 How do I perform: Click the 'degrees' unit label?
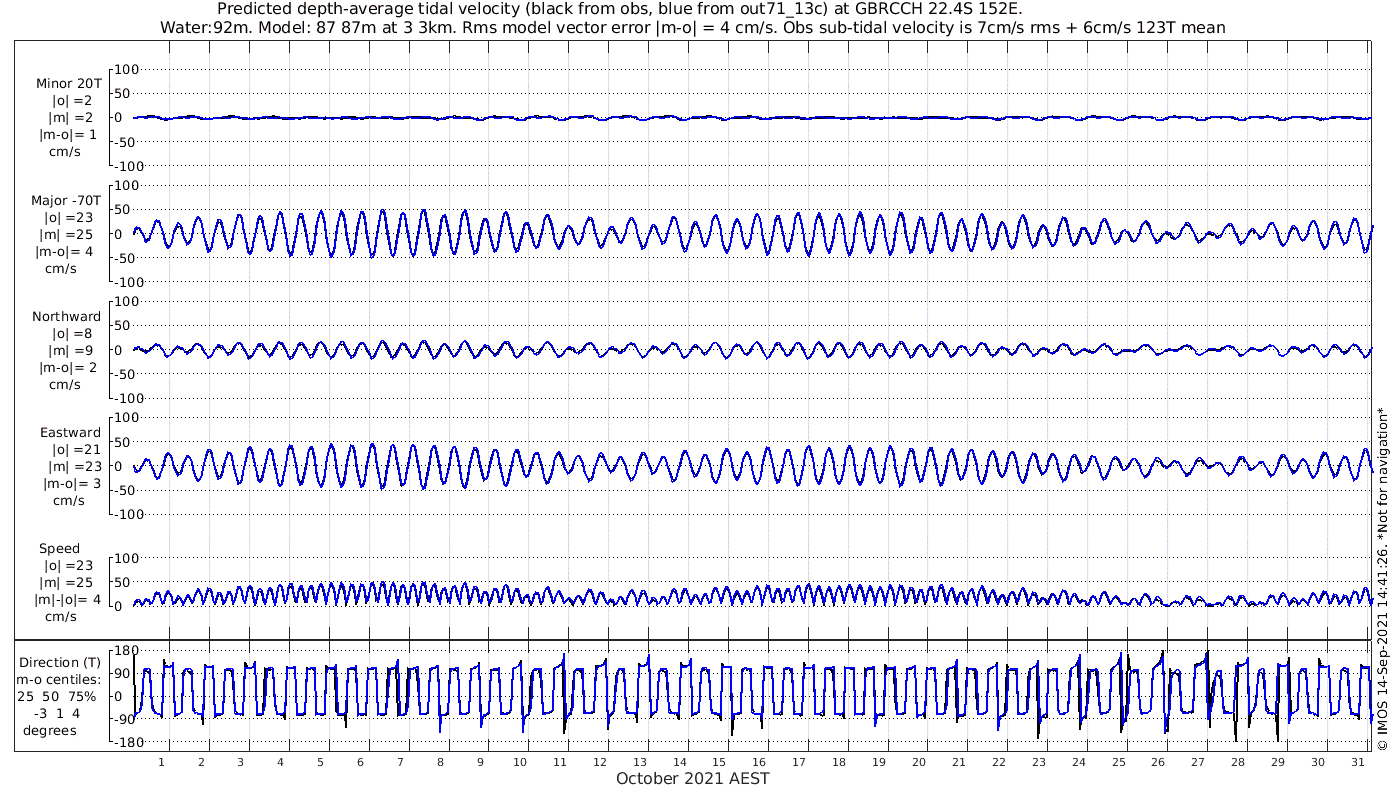pos(50,731)
